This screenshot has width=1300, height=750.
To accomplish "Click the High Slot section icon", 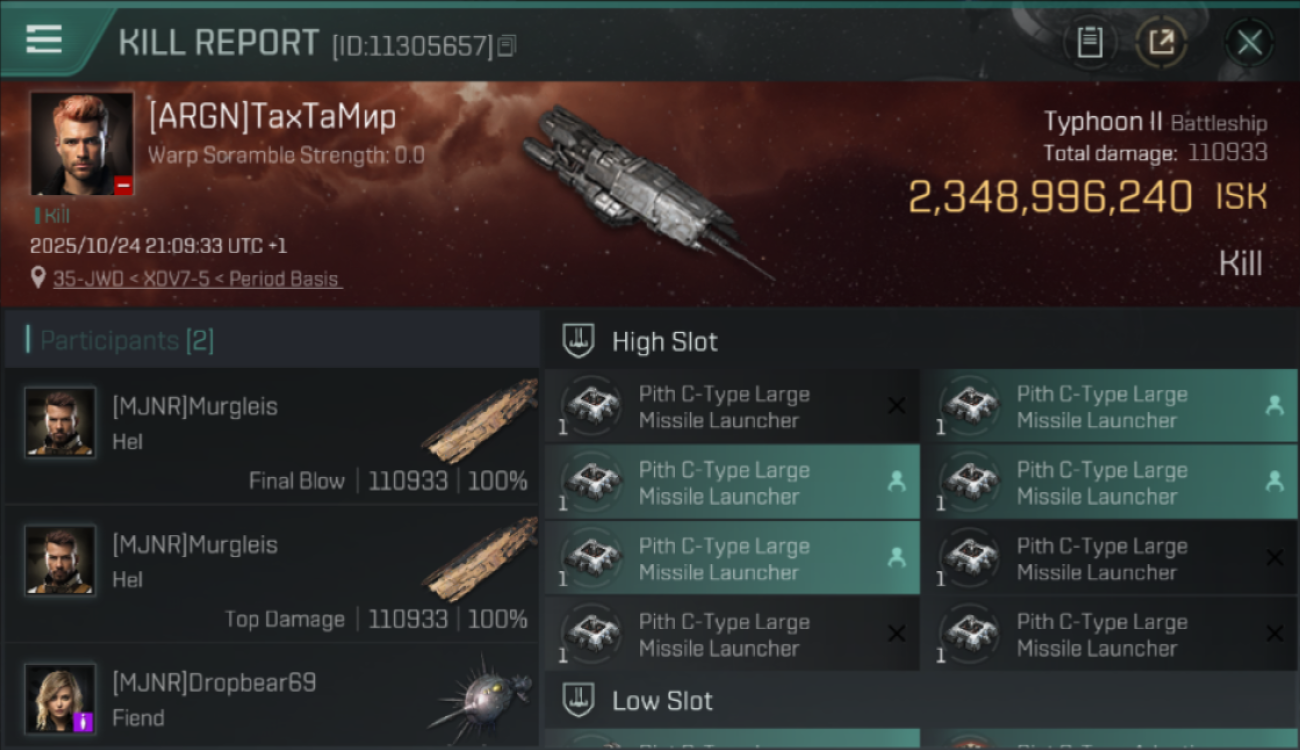I will coord(579,340).
